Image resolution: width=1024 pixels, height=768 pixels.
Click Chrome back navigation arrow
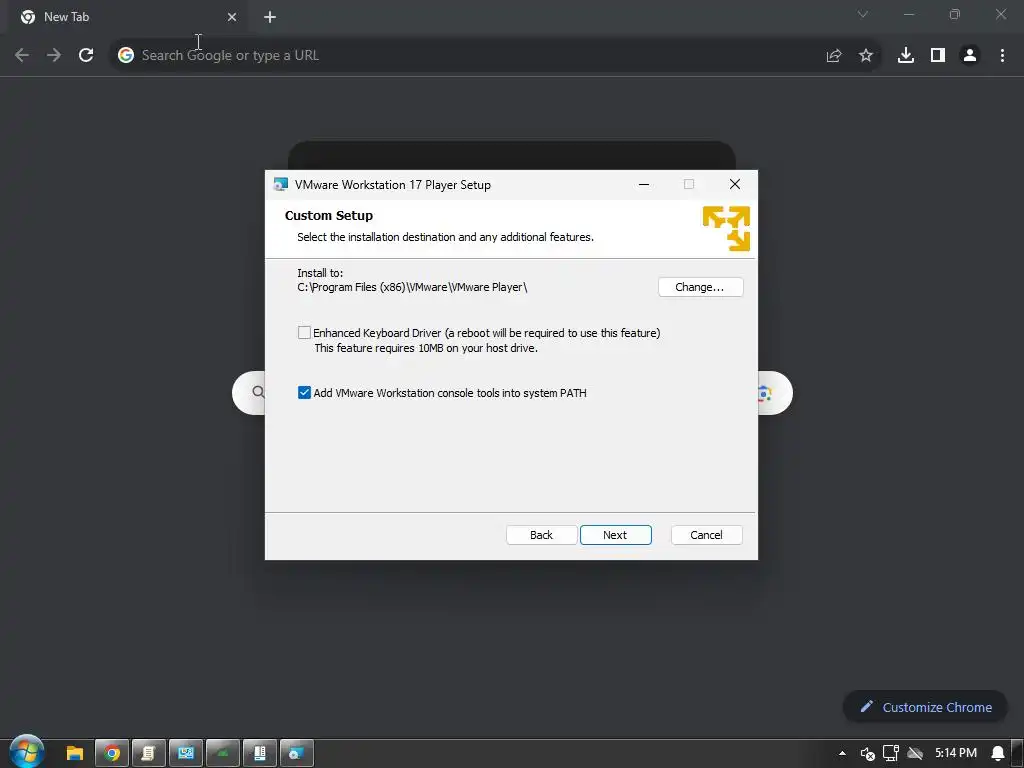pyautogui.click(x=22, y=56)
